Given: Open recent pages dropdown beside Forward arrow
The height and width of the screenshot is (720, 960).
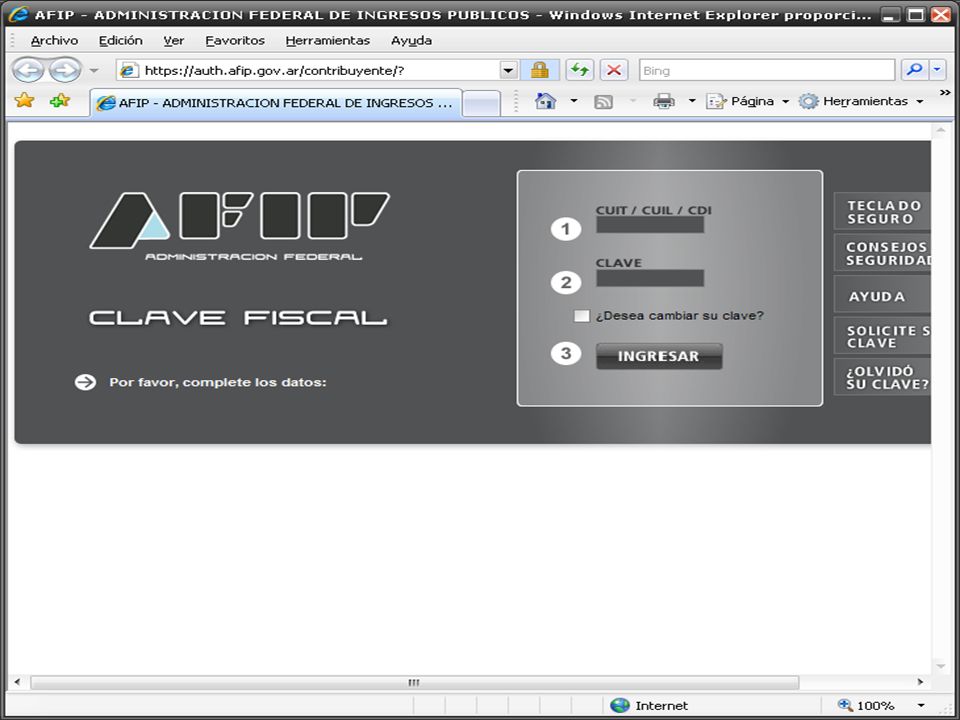Looking at the screenshot, I should (94, 70).
